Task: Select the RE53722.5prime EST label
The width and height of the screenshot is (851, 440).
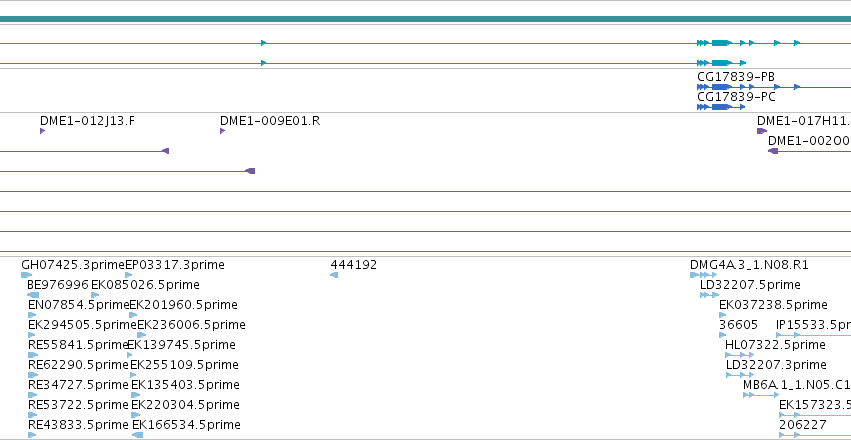Action: point(78,405)
